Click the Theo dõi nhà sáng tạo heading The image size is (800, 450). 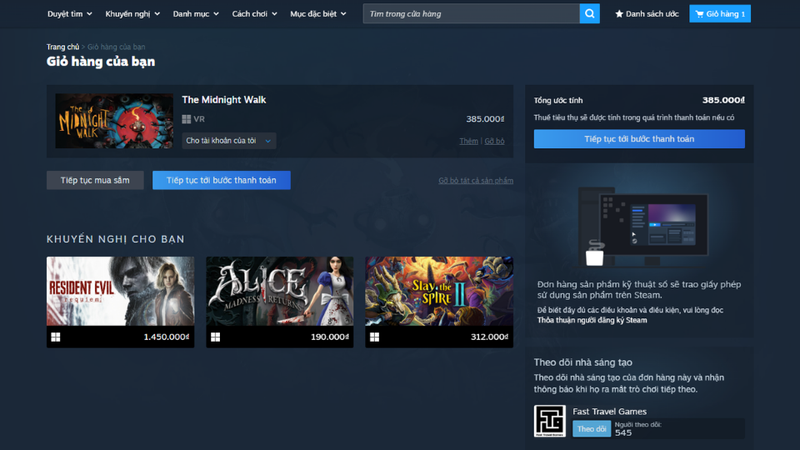pos(583,362)
